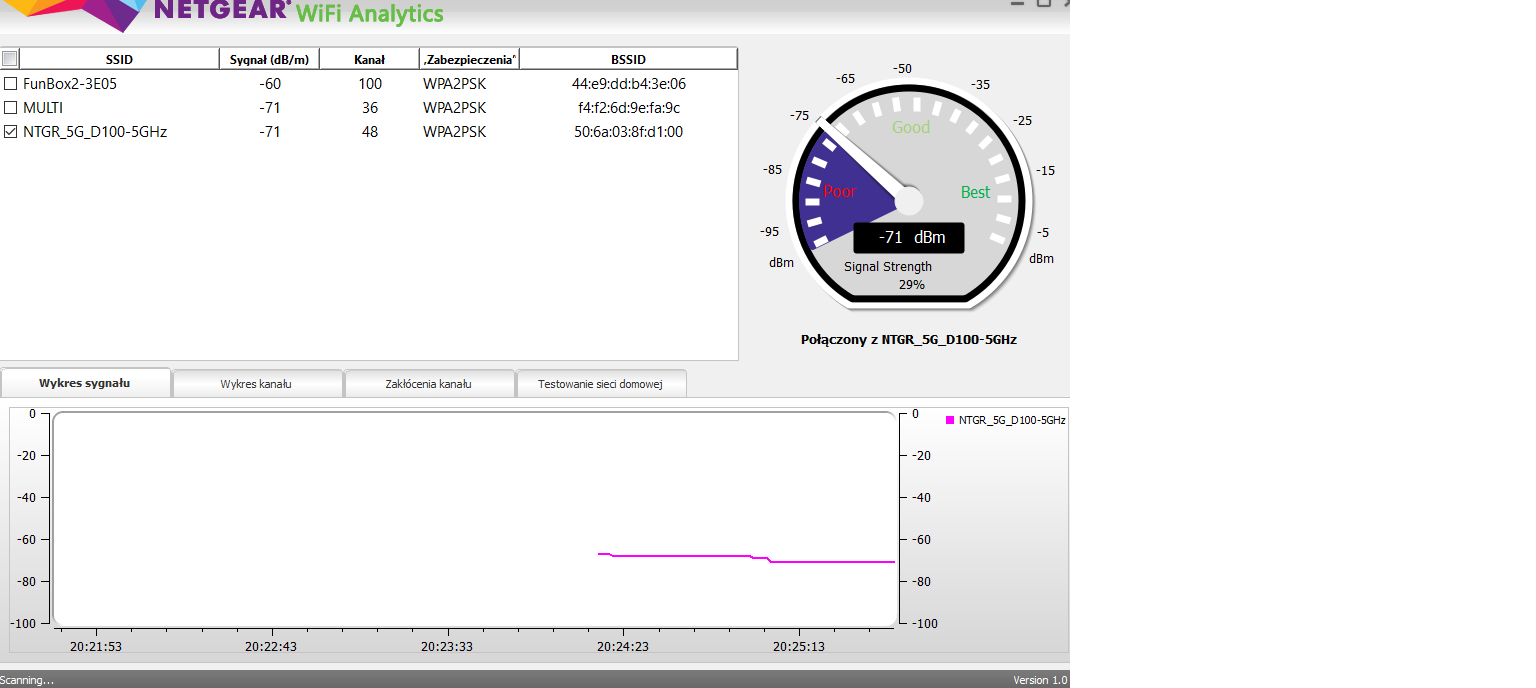Click the BSSID column header
This screenshot has height=688, width=1536.
click(628, 59)
